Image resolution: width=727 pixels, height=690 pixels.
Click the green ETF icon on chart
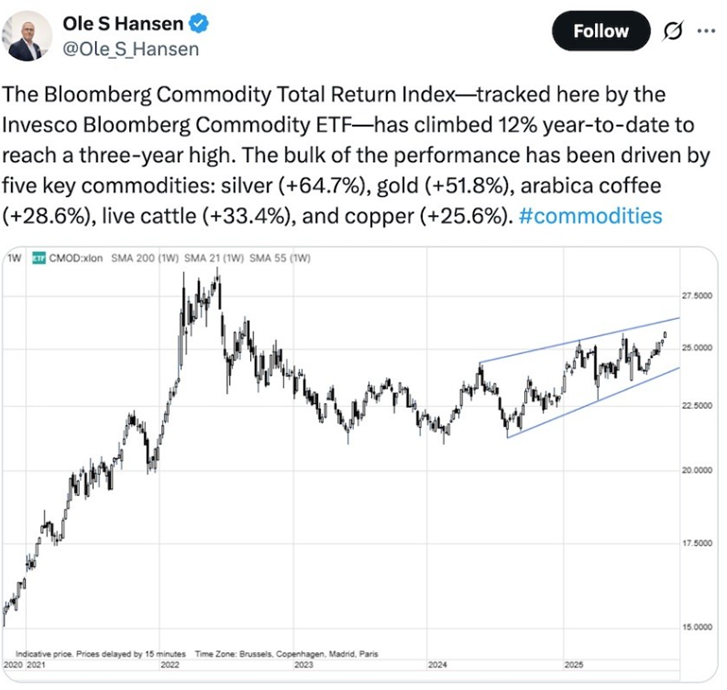tap(38, 259)
